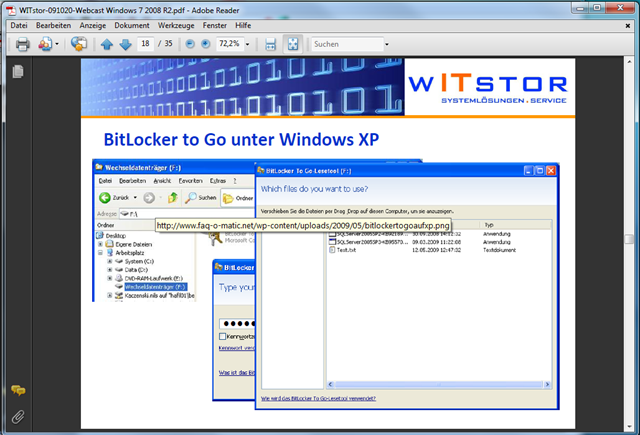640x435 pixels.
Task: Open the Pages panel sidebar icon
Action: coord(18,72)
